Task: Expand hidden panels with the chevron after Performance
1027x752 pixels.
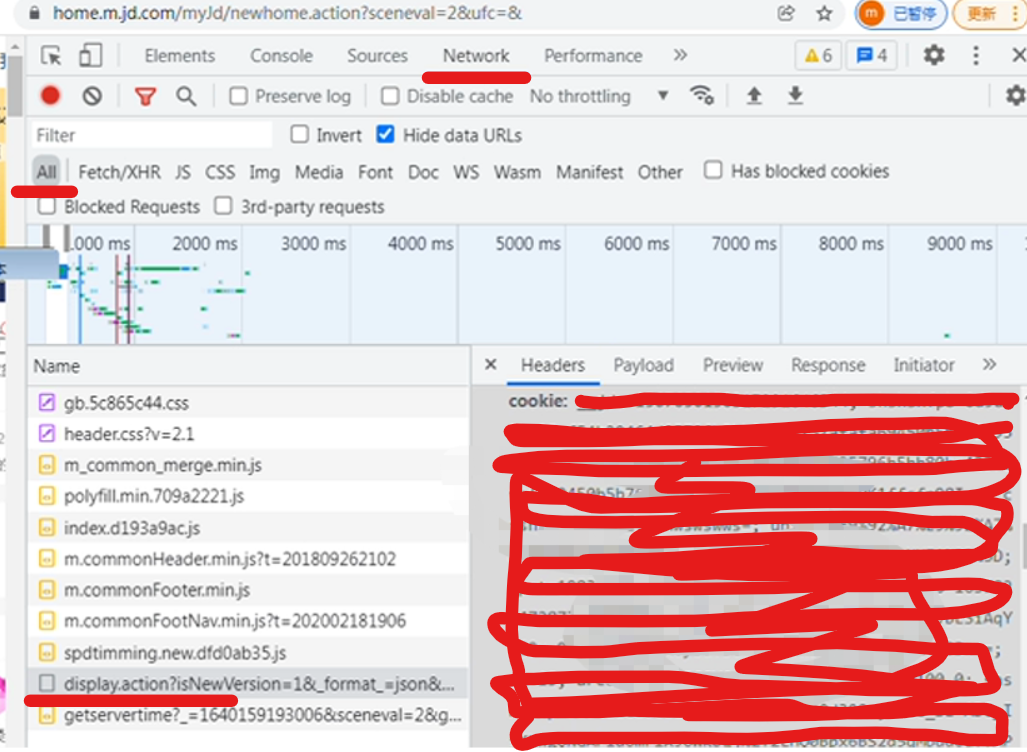Action: (x=679, y=56)
